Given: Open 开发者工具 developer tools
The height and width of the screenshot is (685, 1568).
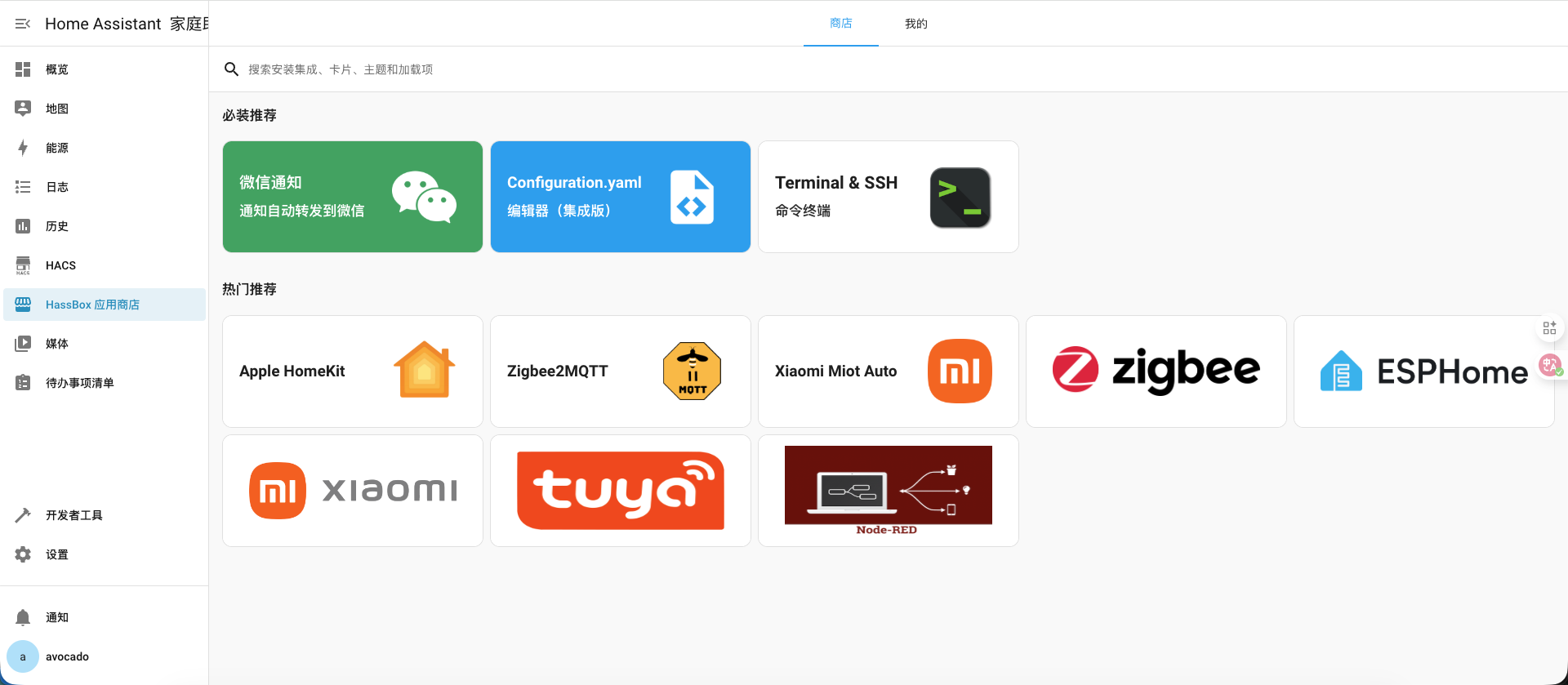Looking at the screenshot, I should (73, 515).
